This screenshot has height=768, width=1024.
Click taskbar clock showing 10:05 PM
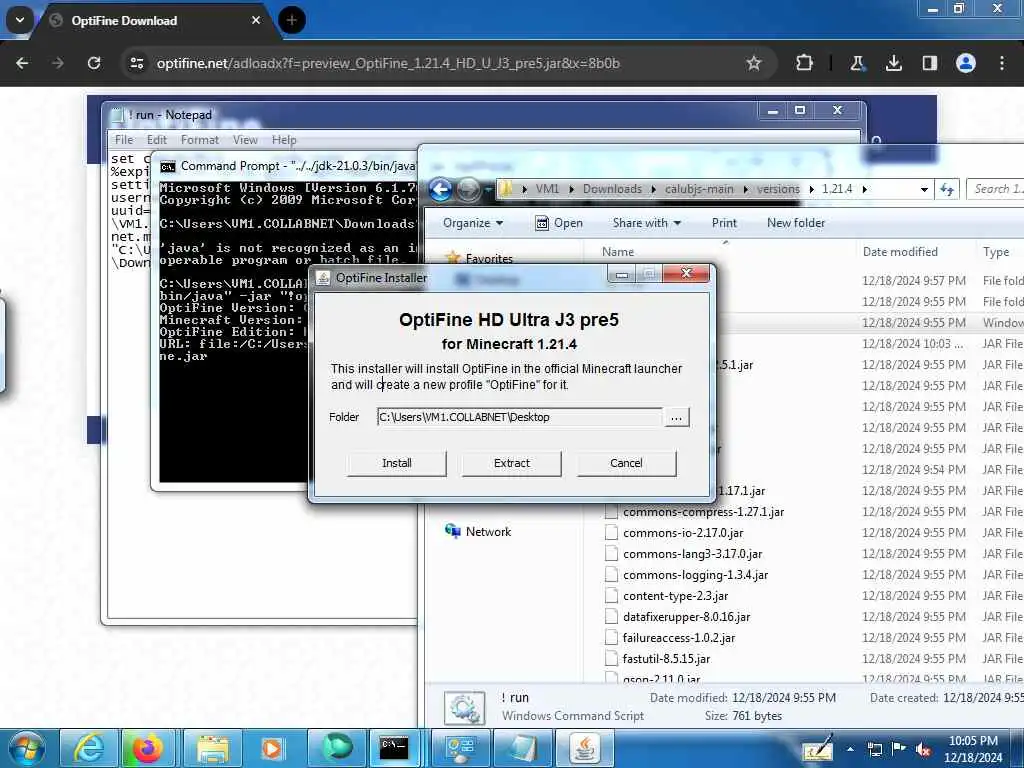coord(973,749)
